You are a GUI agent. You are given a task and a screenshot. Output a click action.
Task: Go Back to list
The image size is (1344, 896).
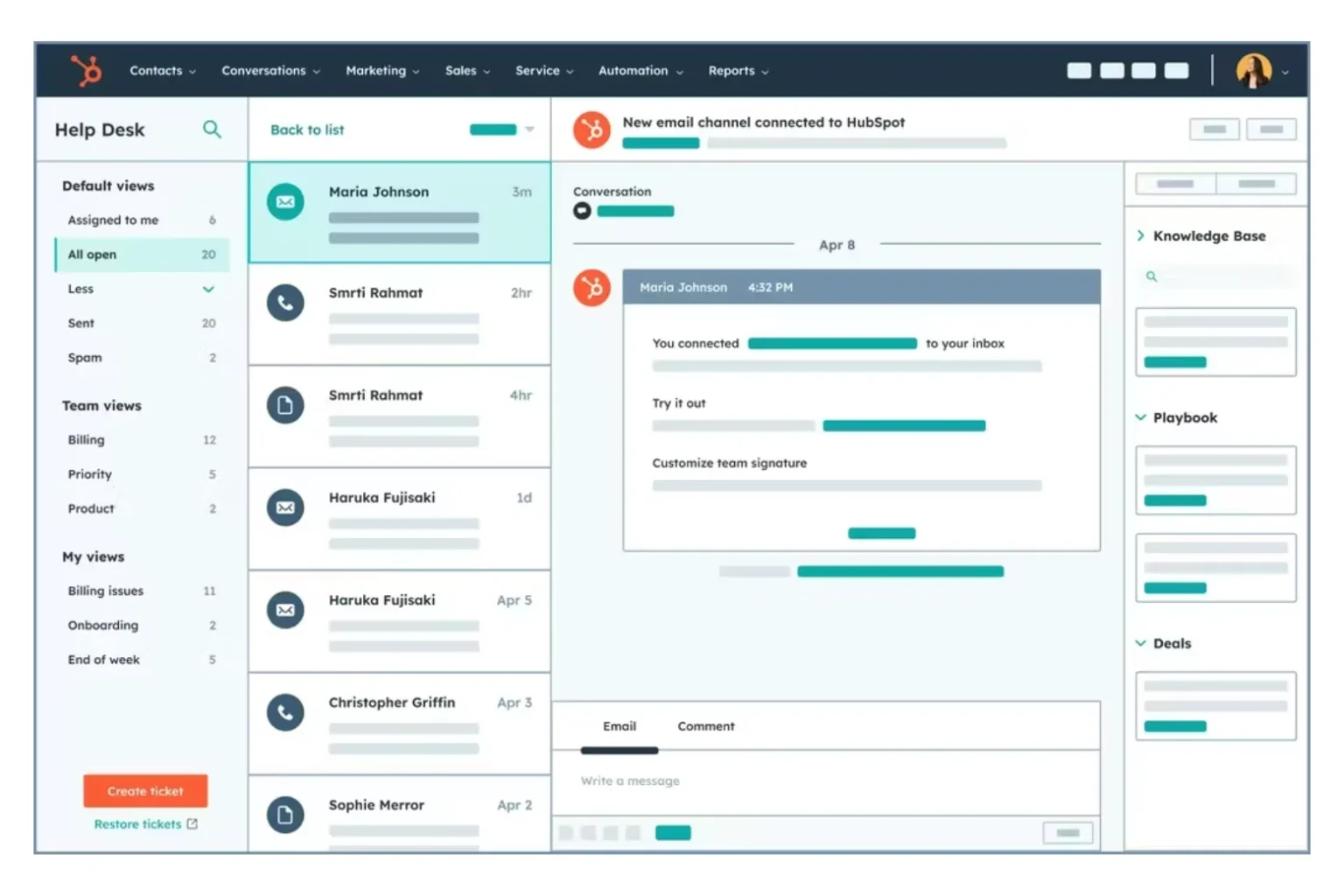click(x=307, y=129)
